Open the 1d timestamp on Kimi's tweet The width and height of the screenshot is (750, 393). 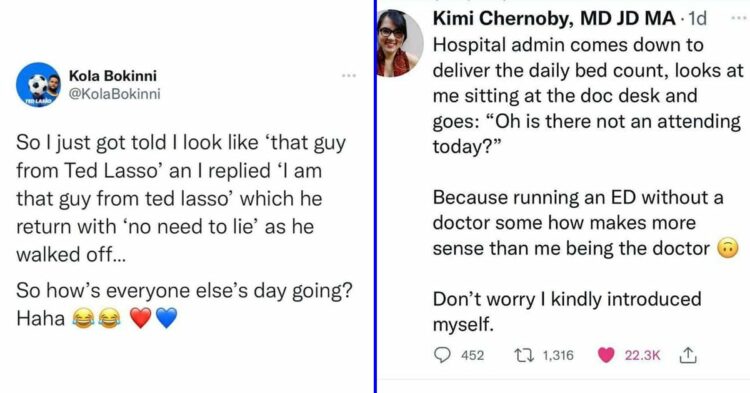[x=697, y=19]
